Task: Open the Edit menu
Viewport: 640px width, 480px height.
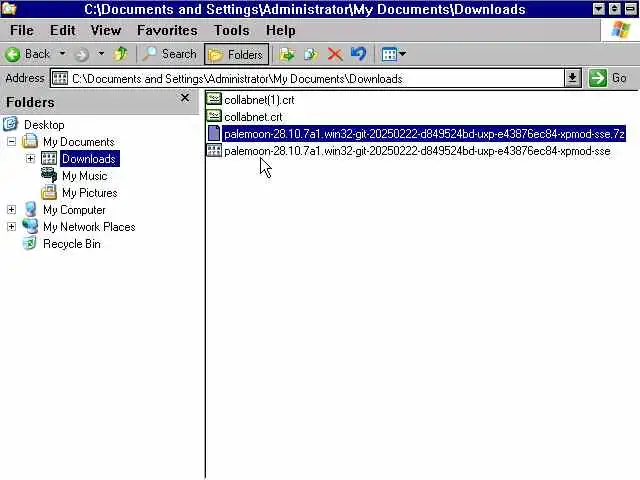Action: coord(62,30)
